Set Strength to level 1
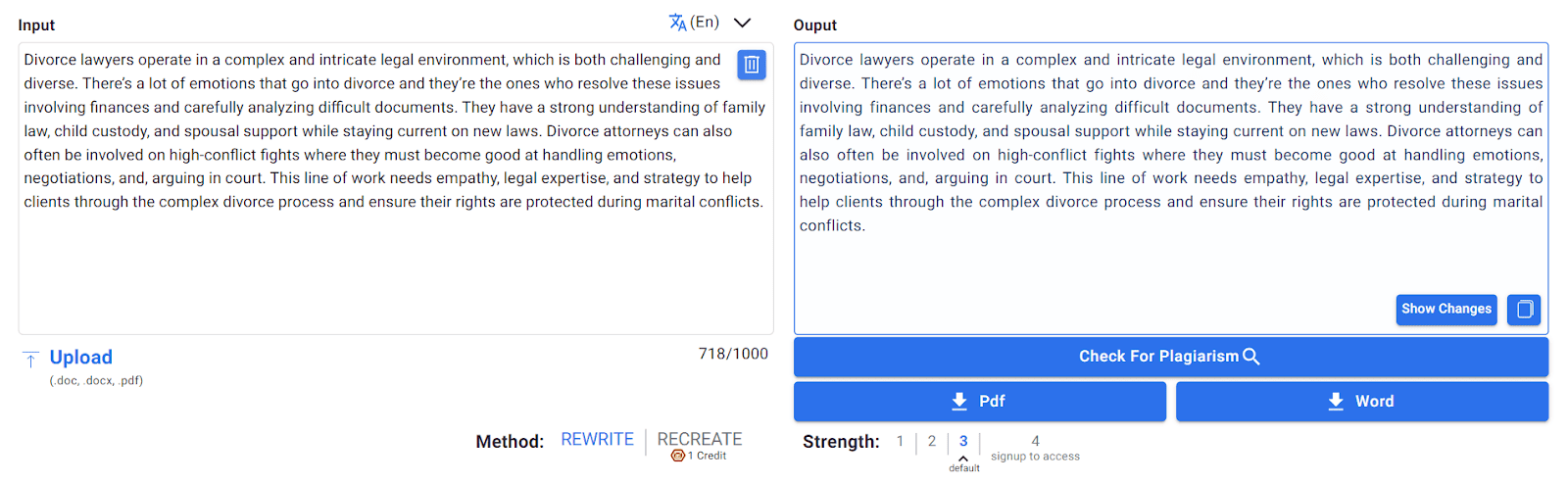Screen dimensions: 1568x483 click(x=900, y=442)
